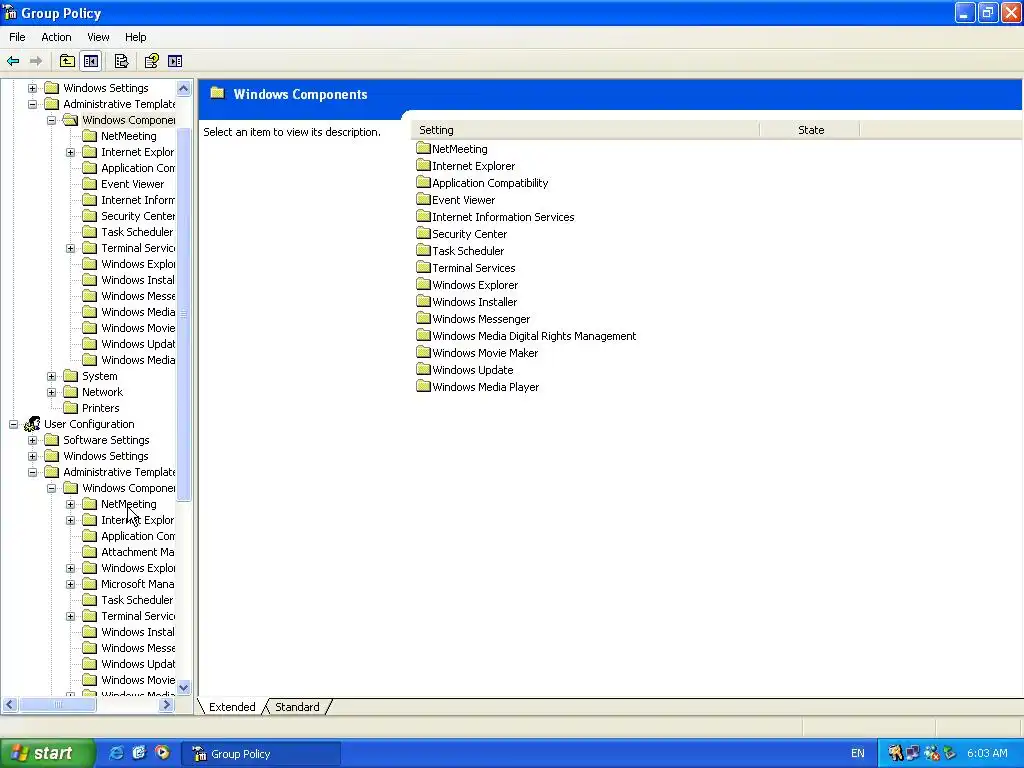Select Windows Messenger in the Setting list
The height and width of the screenshot is (768, 1024).
point(481,319)
